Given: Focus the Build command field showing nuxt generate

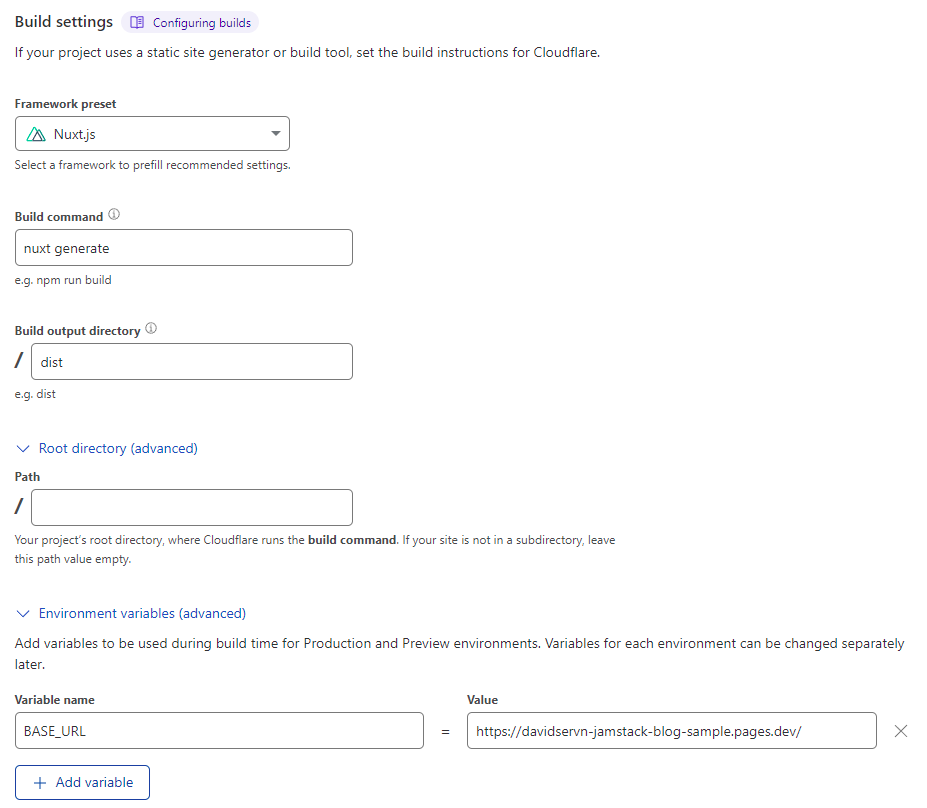Looking at the screenshot, I should pyautogui.click(x=183, y=247).
